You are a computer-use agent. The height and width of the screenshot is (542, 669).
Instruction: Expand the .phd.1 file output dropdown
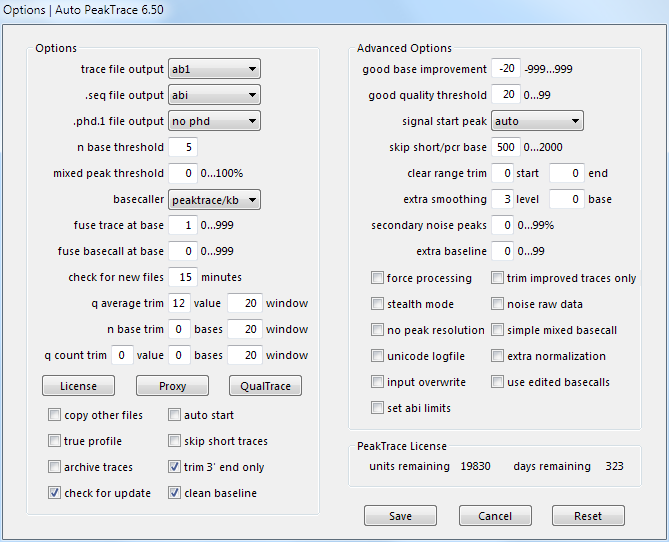[214, 121]
